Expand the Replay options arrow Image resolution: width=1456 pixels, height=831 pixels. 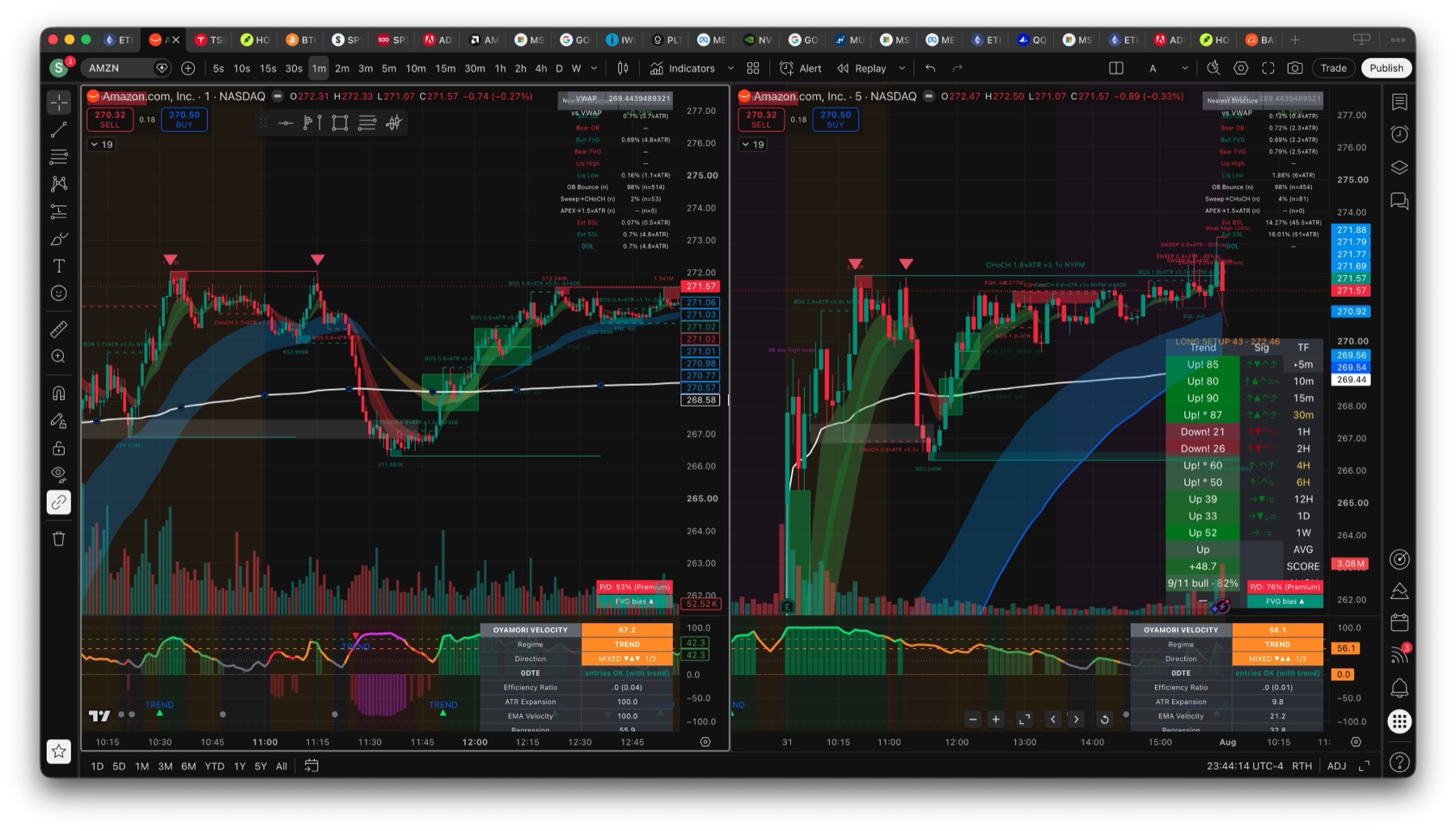click(x=902, y=69)
